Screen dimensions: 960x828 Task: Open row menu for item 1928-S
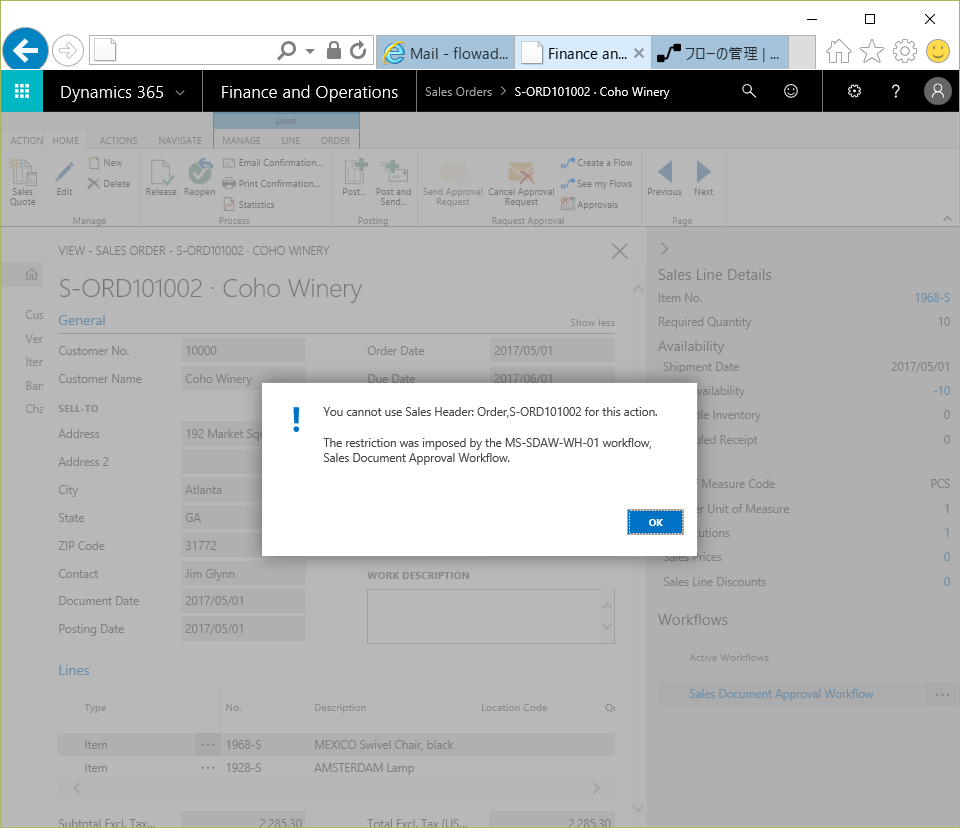coord(208,768)
